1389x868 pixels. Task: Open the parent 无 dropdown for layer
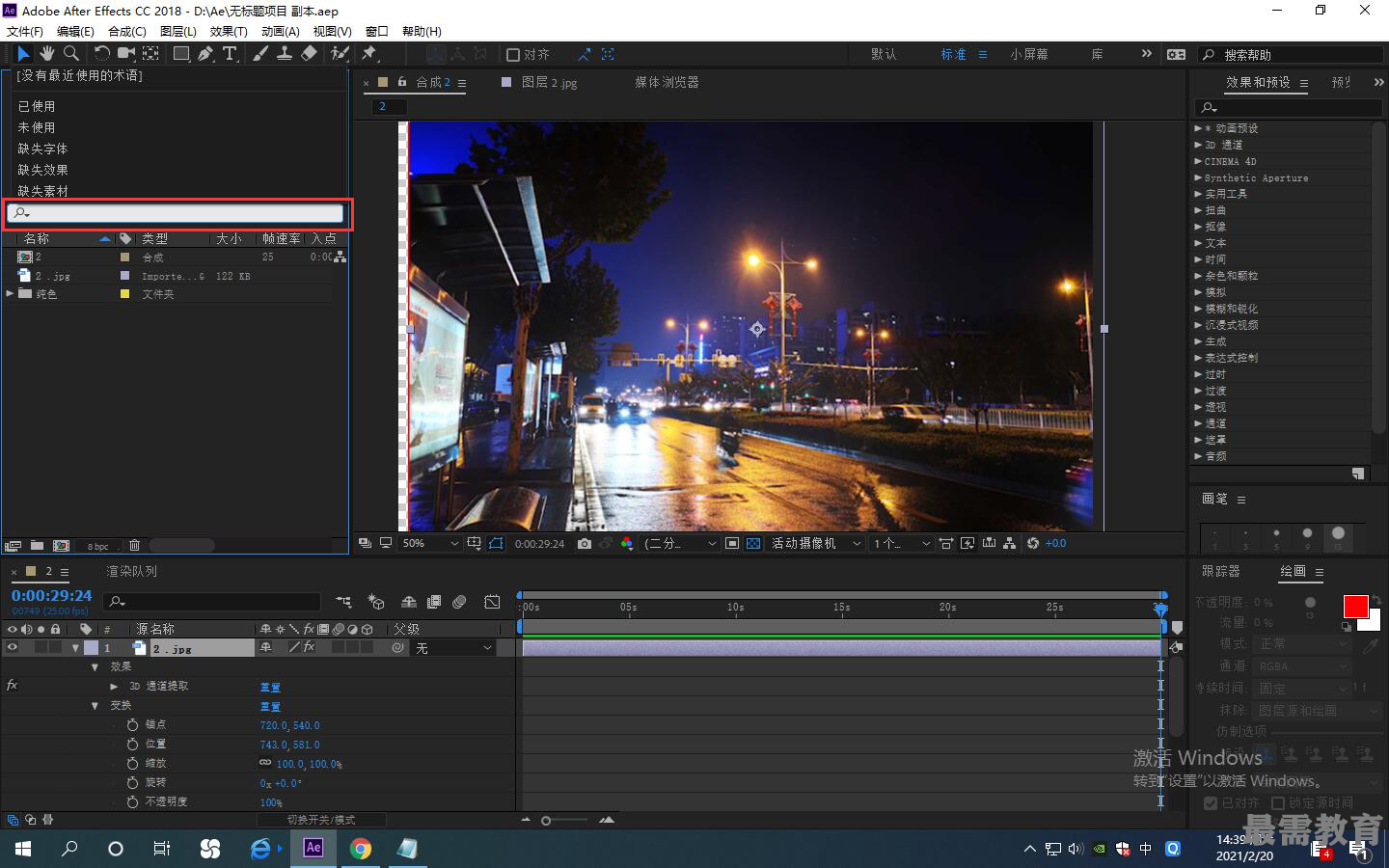click(x=453, y=648)
